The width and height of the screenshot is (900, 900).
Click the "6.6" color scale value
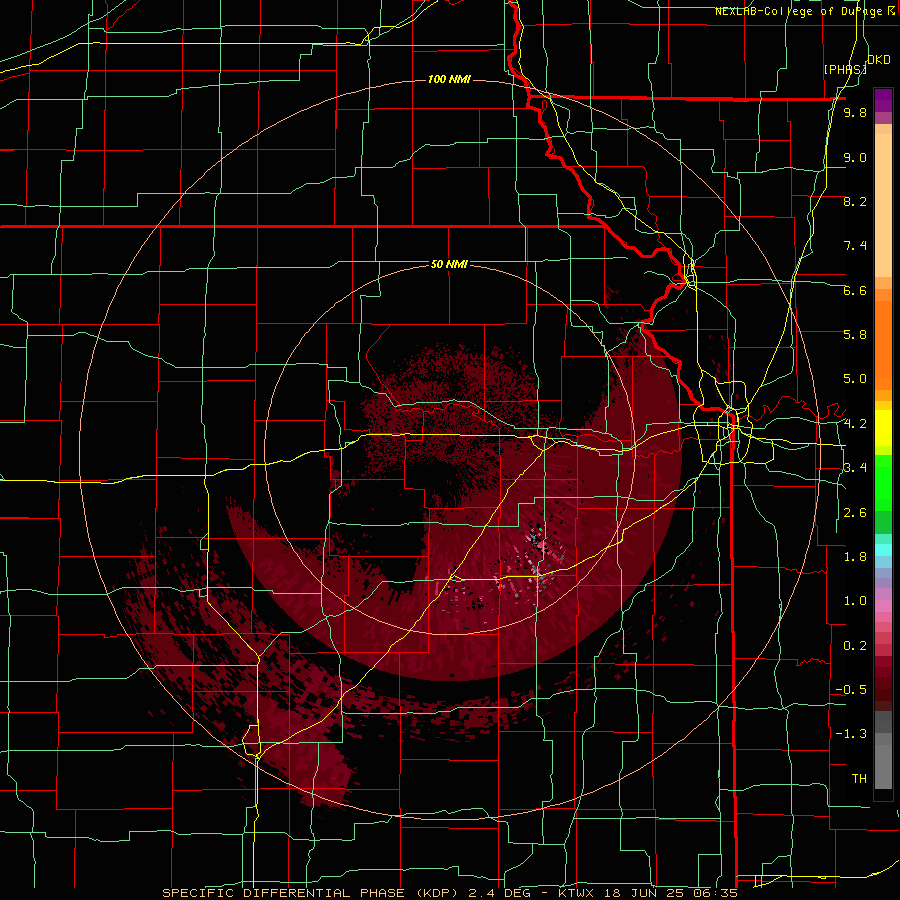coord(855,290)
